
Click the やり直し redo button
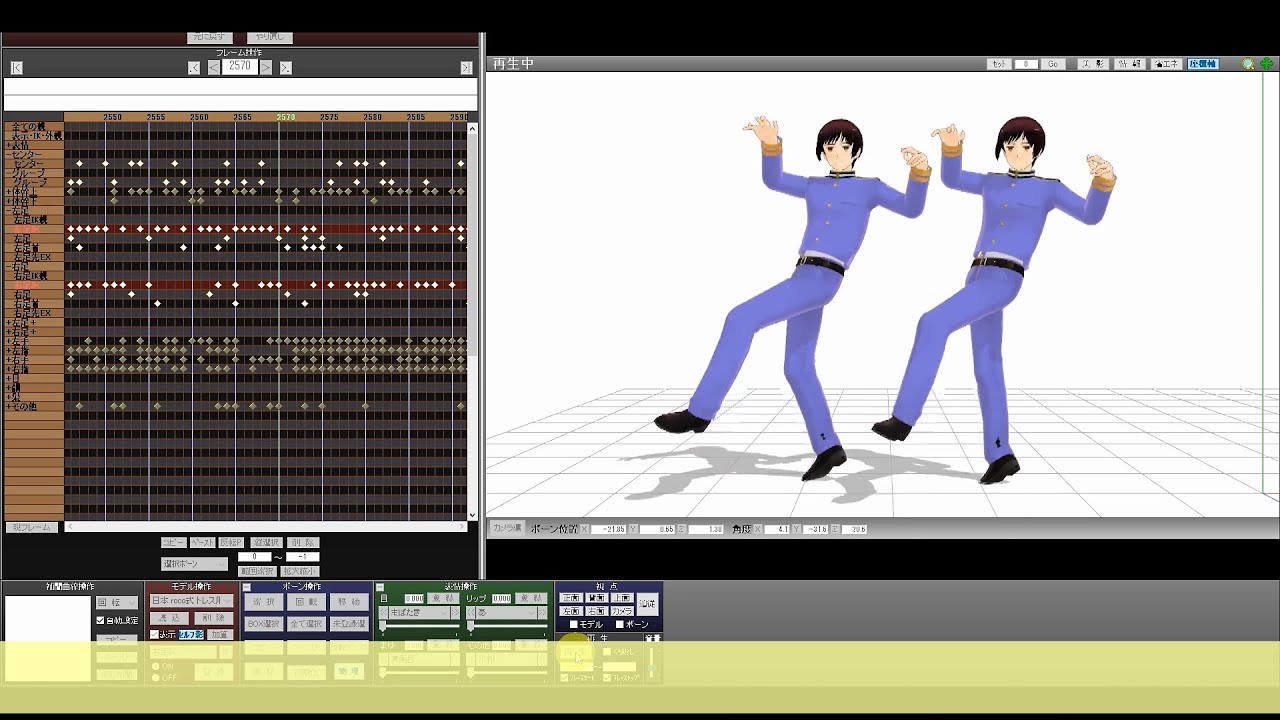pos(269,37)
